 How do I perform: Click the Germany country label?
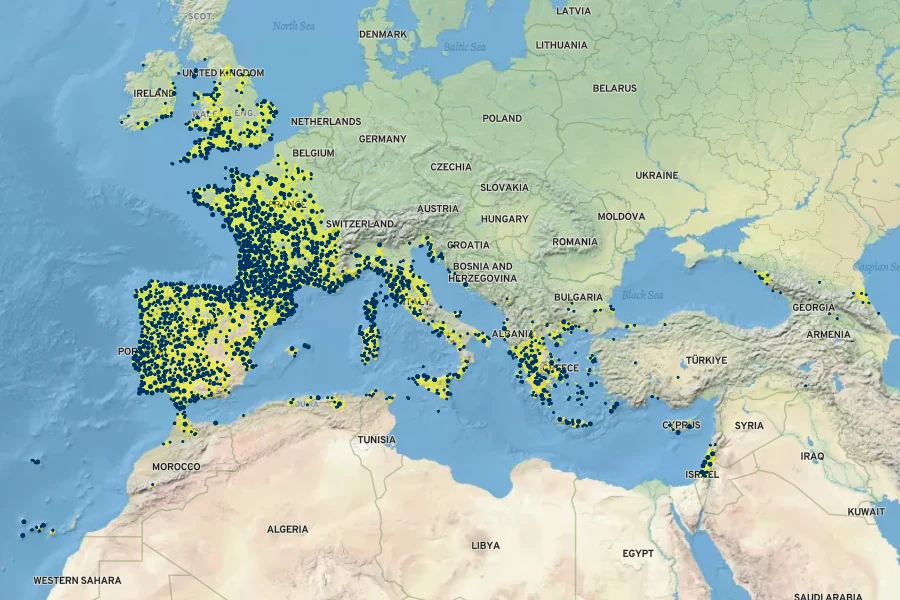[x=382, y=139]
